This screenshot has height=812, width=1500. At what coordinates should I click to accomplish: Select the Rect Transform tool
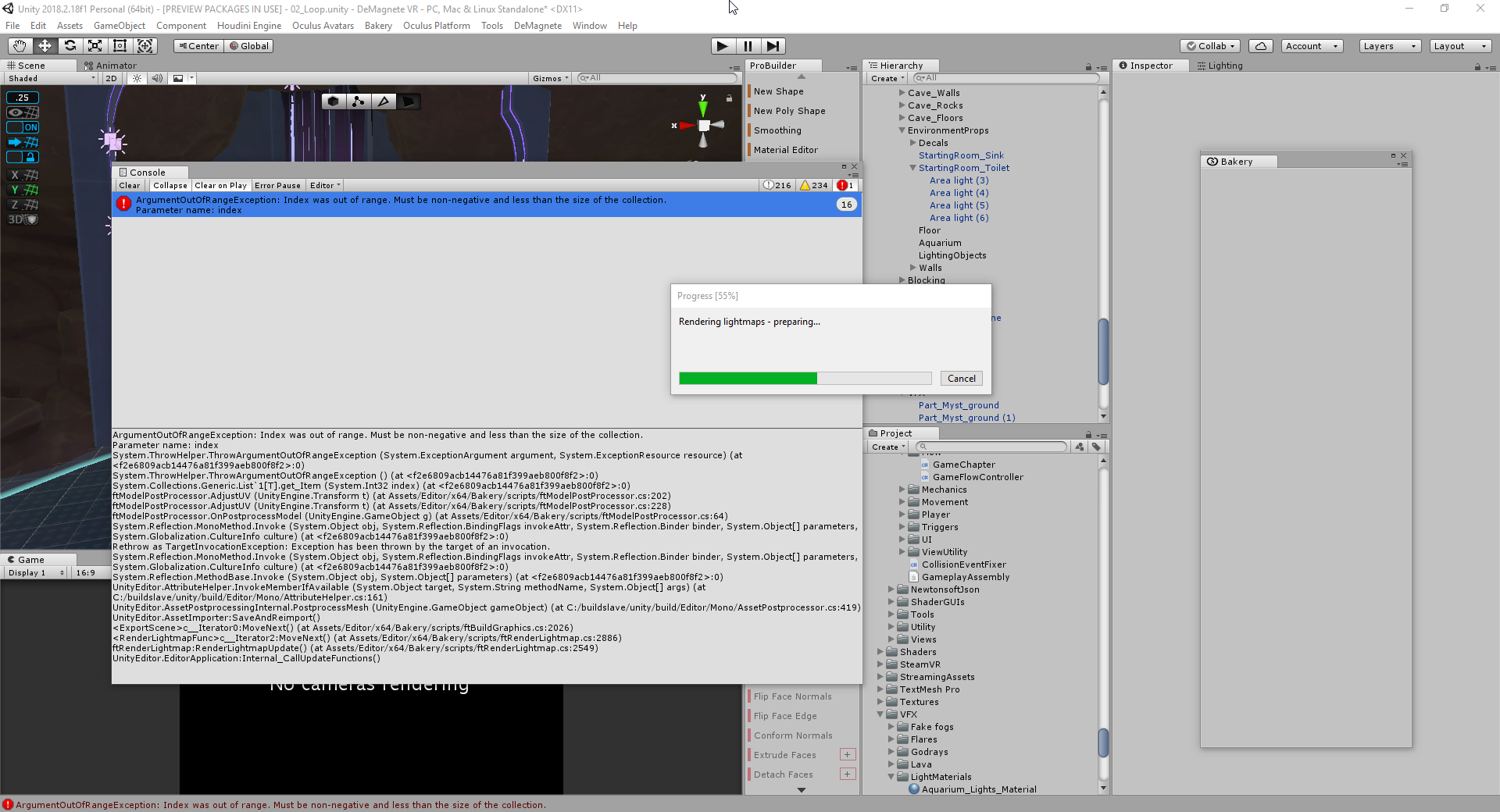pos(120,46)
